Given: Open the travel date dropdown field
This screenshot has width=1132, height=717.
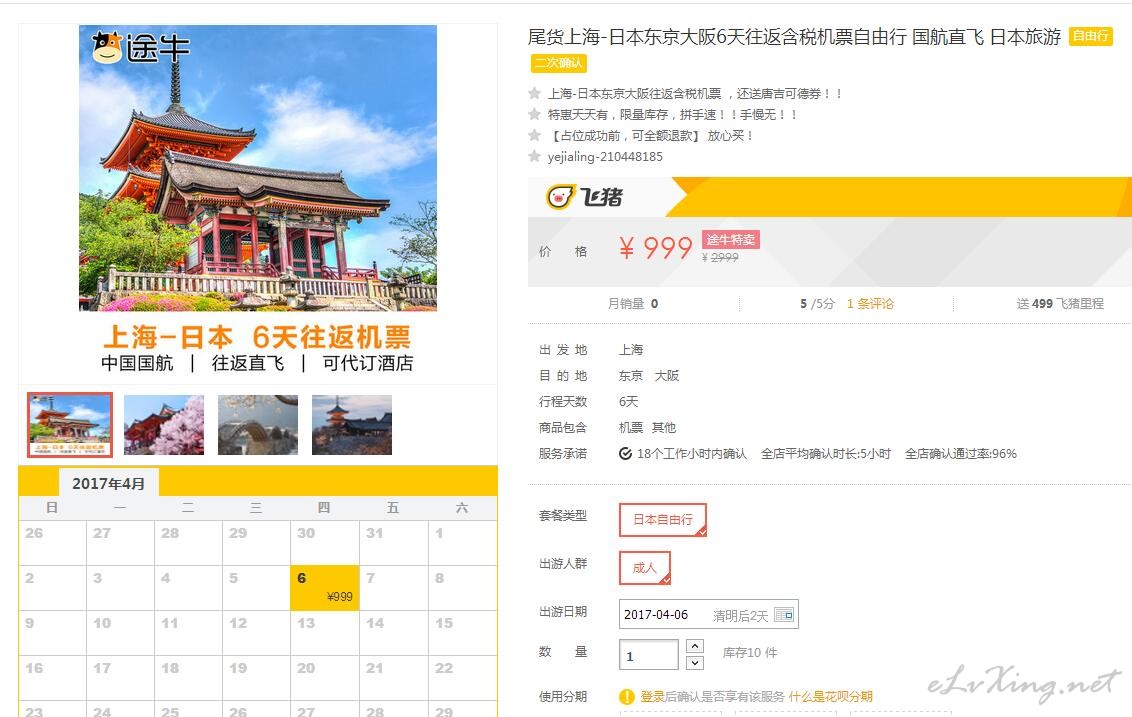Looking at the screenshot, I should (x=708, y=614).
